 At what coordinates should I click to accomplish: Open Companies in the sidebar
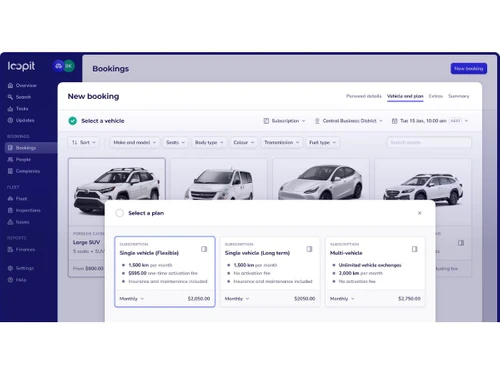point(24,171)
